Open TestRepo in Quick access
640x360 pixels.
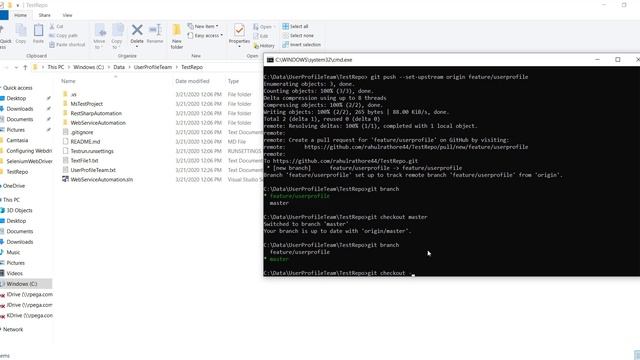pyautogui.click(x=17, y=172)
